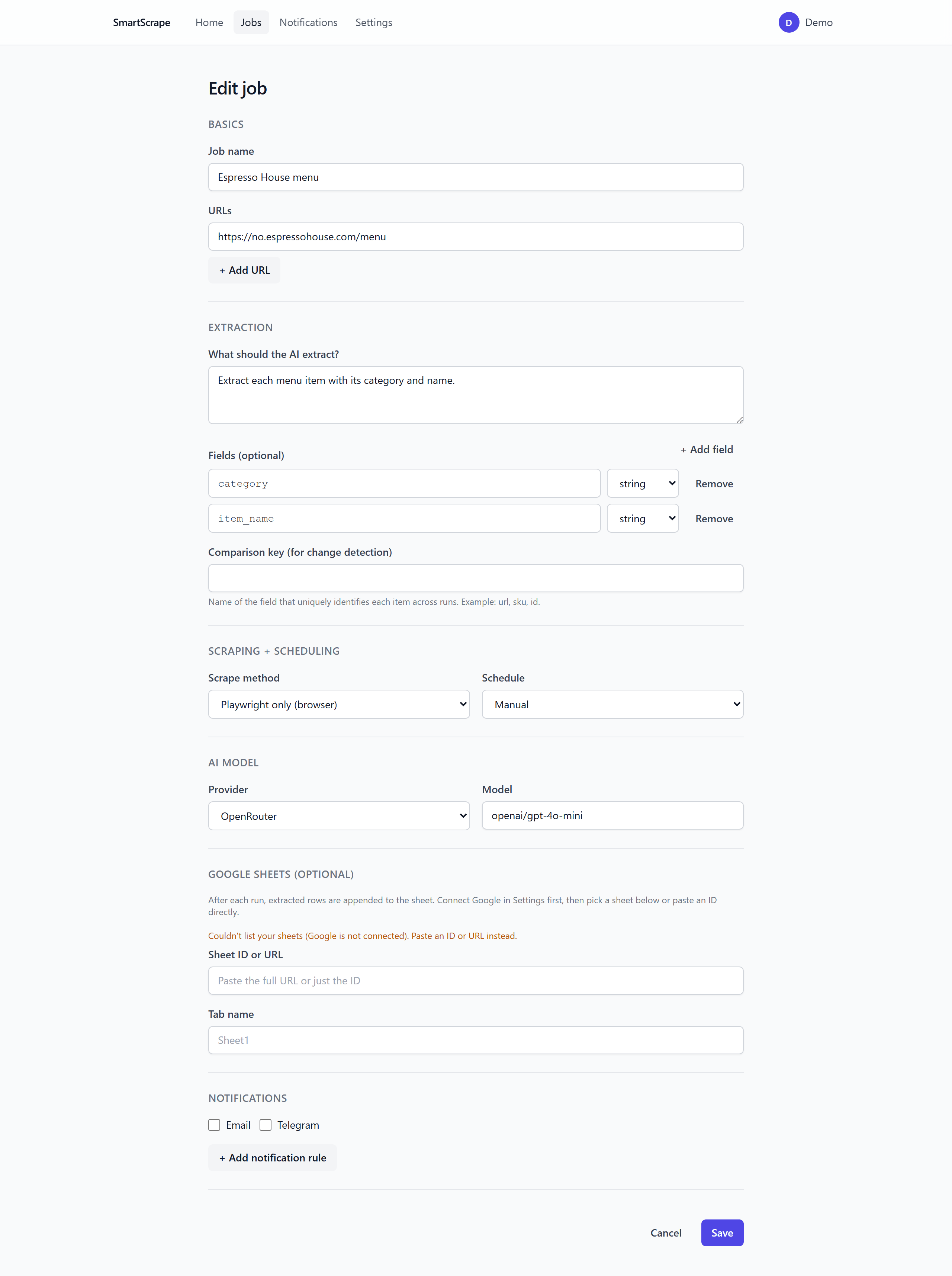Image resolution: width=952 pixels, height=1276 pixels.
Task: Enable Email notifications checkbox
Action: 214,1125
